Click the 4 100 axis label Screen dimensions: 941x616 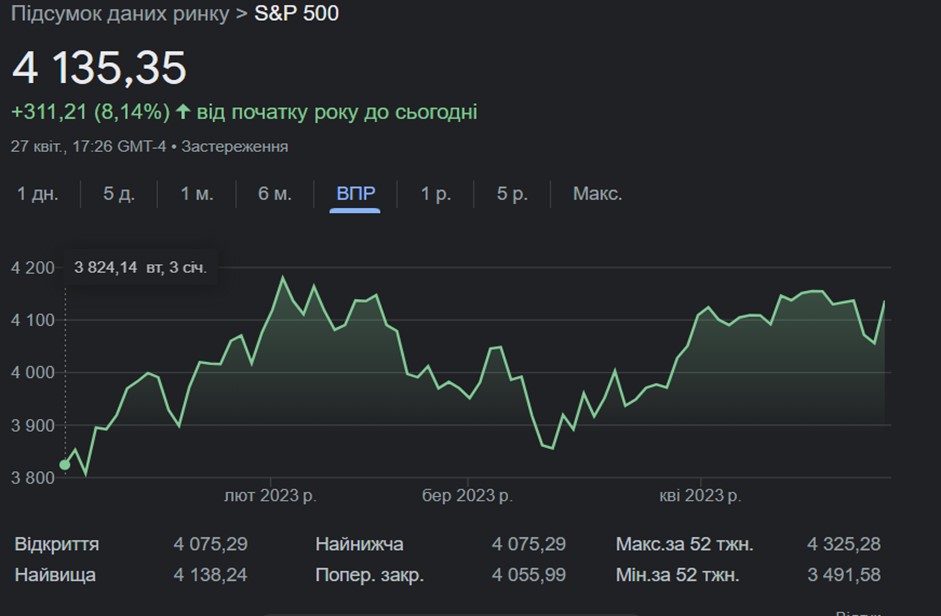pos(32,320)
